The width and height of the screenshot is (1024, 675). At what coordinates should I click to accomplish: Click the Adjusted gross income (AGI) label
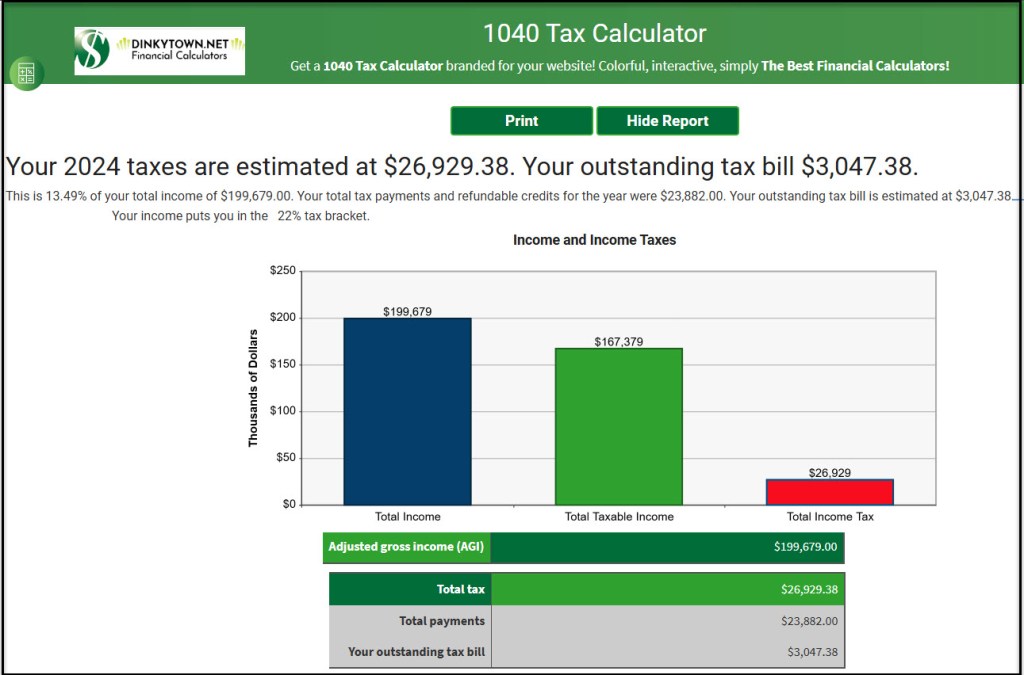tap(407, 547)
